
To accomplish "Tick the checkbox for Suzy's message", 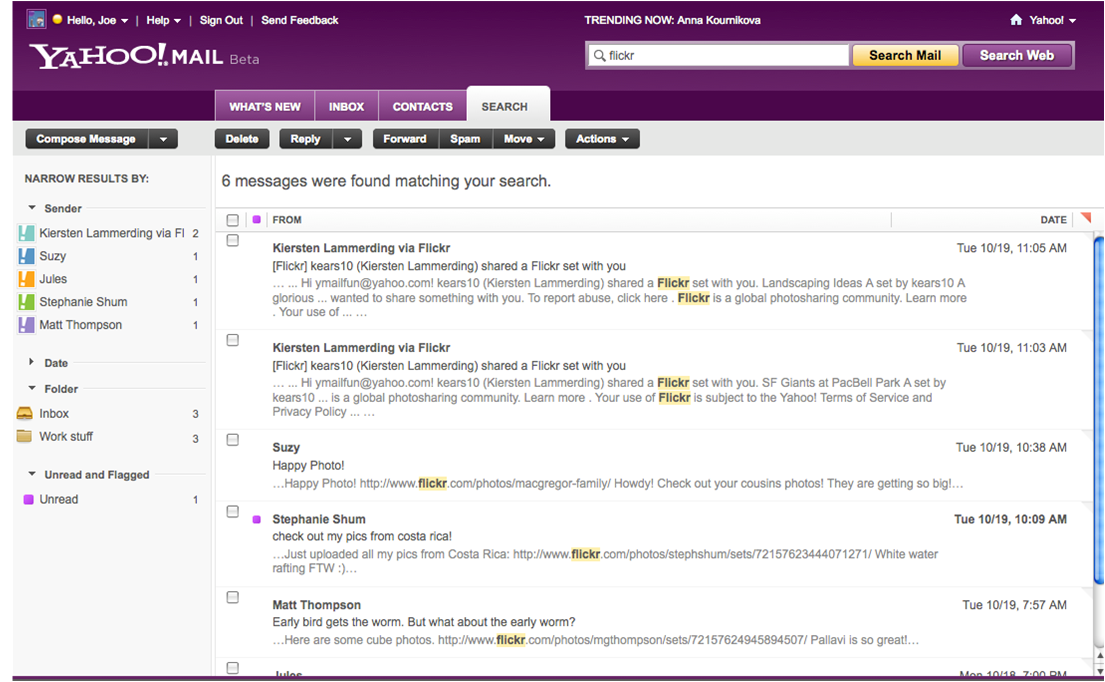I will (x=233, y=440).
